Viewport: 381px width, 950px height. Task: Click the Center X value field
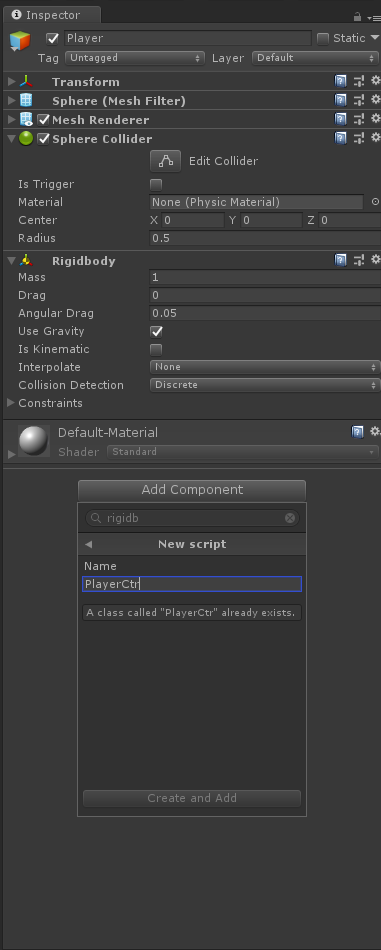193,220
